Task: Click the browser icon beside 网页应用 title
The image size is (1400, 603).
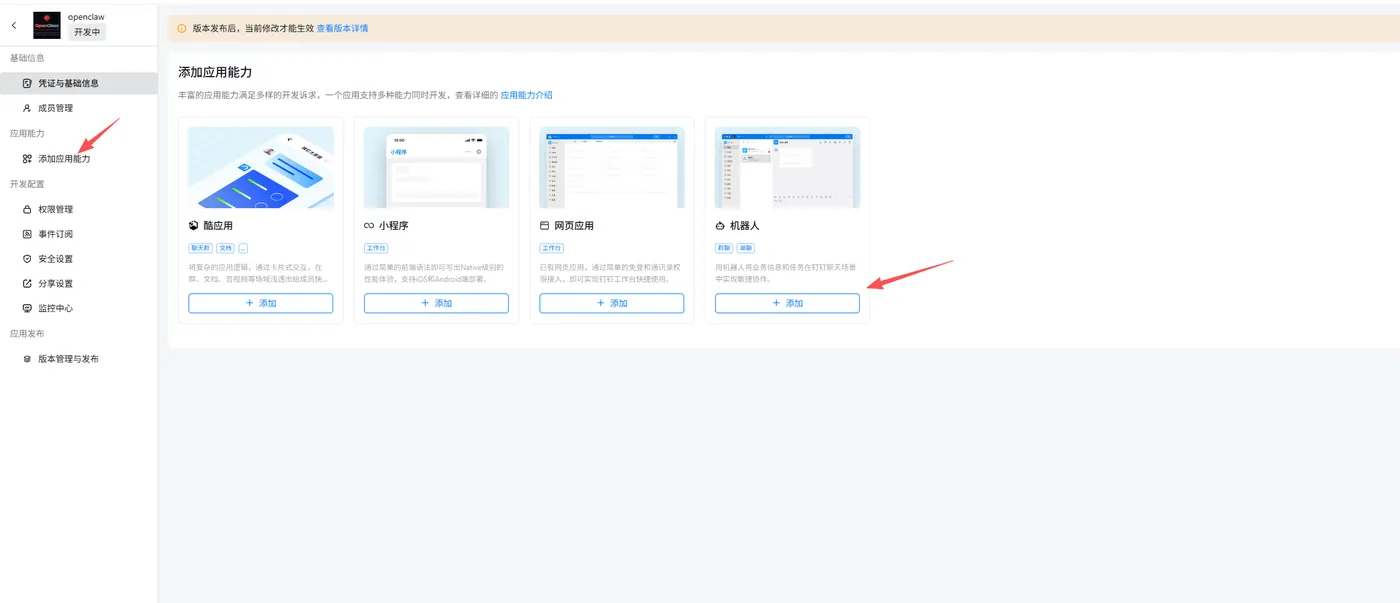Action: [x=544, y=225]
